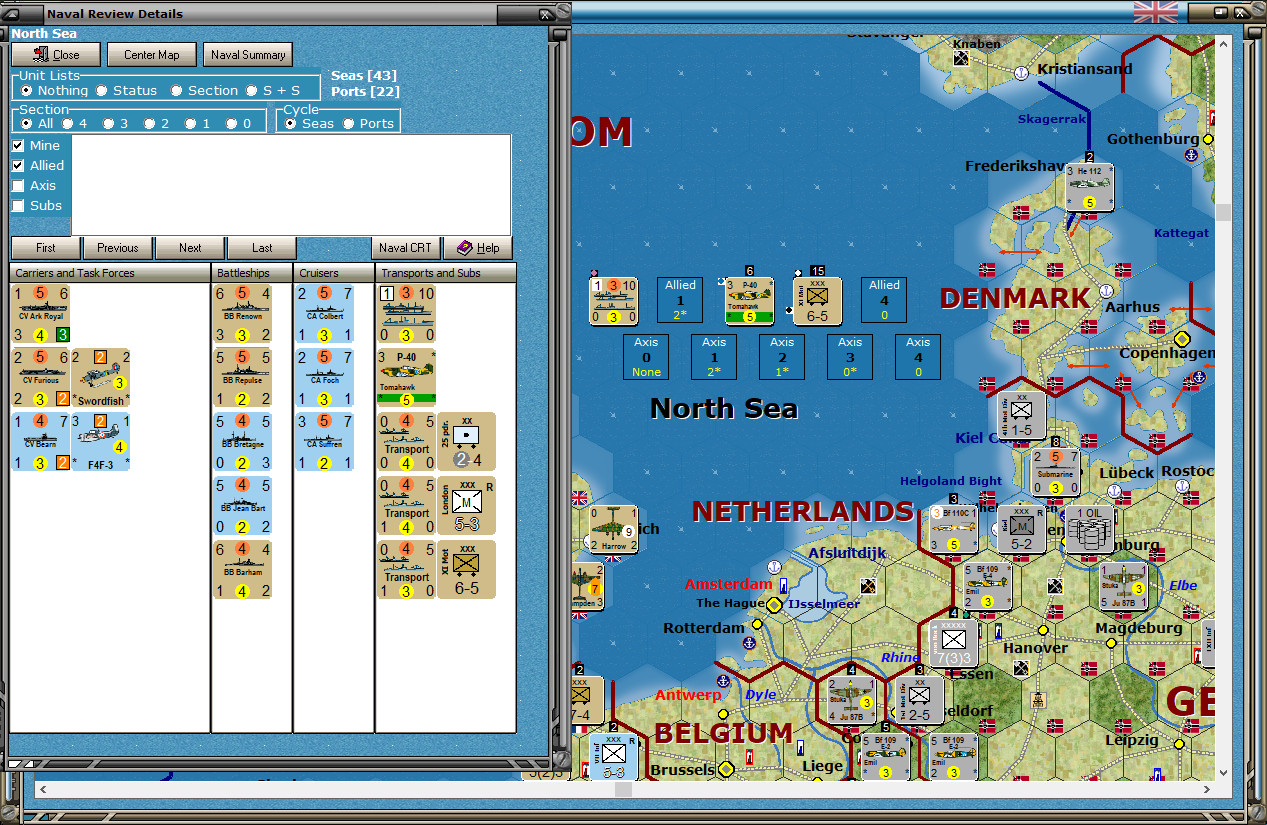Click the Axis 3 sea box section
The image size is (1267, 825).
tap(850, 357)
